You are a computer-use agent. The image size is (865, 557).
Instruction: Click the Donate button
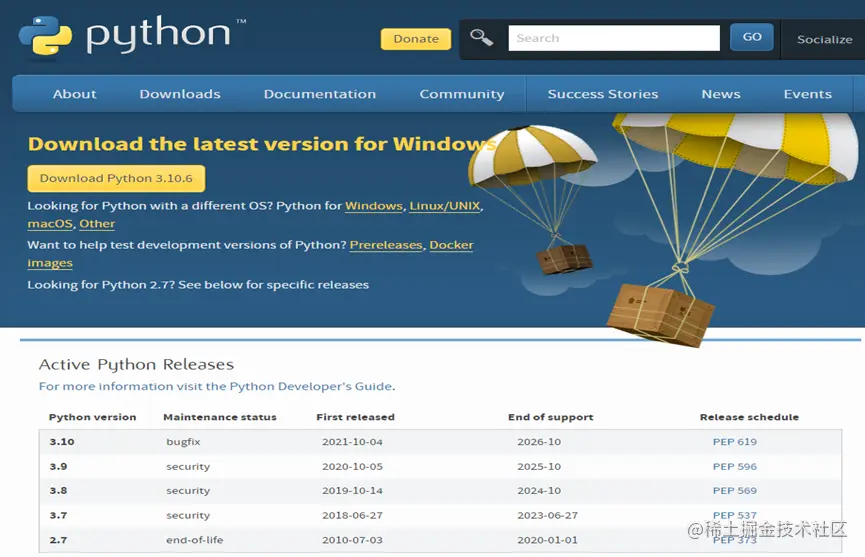pyautogui.click(x=416, y=39)
